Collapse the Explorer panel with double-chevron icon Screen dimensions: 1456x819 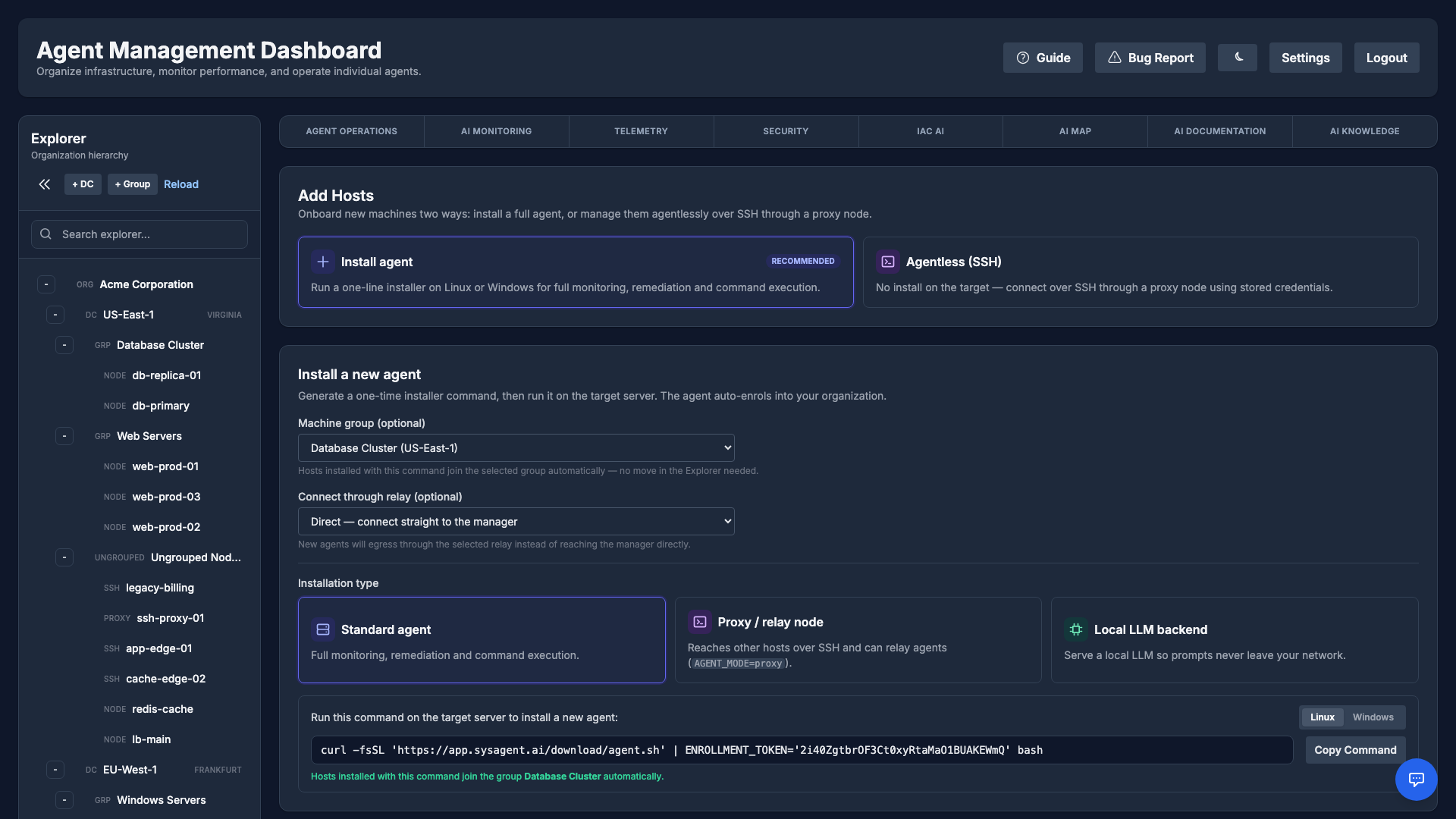tap(45, 184)
